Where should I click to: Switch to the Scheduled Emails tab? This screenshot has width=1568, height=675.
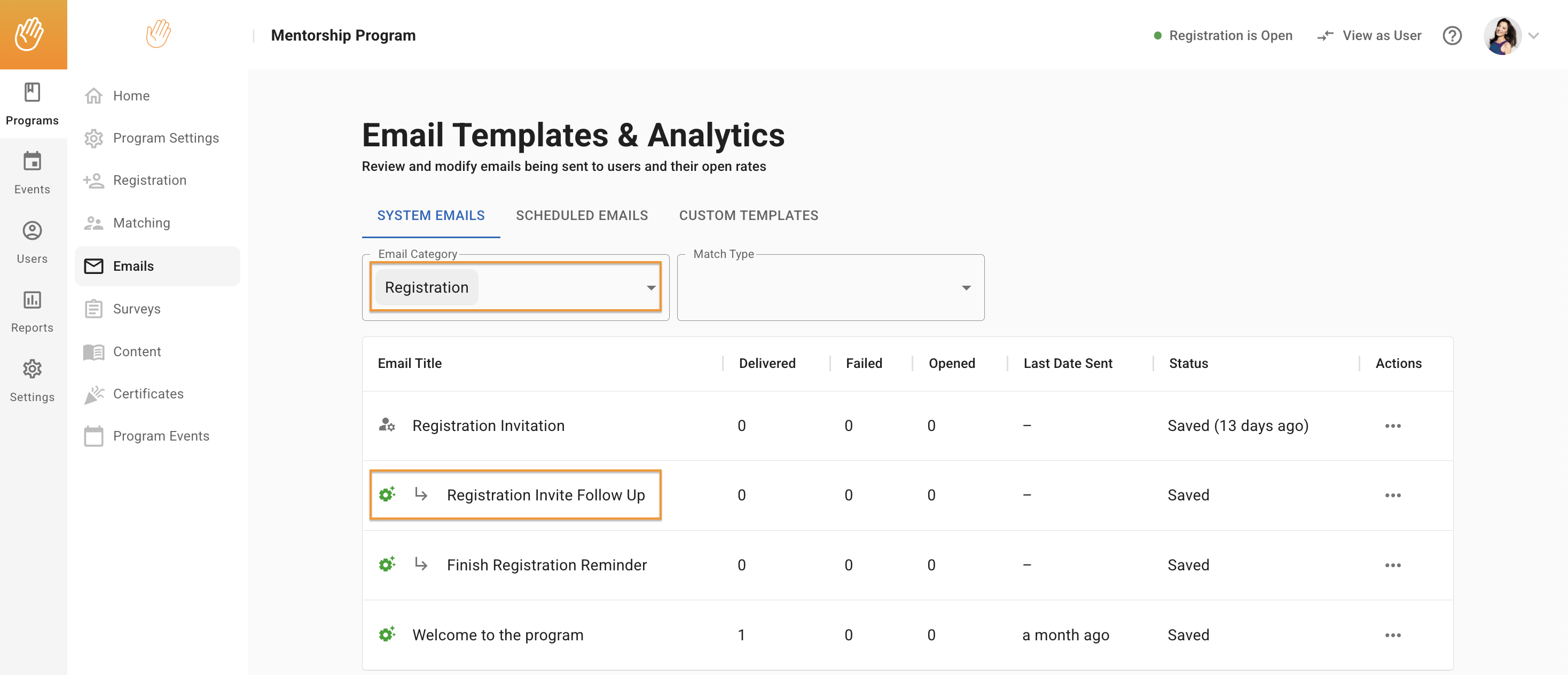[581, 215]
